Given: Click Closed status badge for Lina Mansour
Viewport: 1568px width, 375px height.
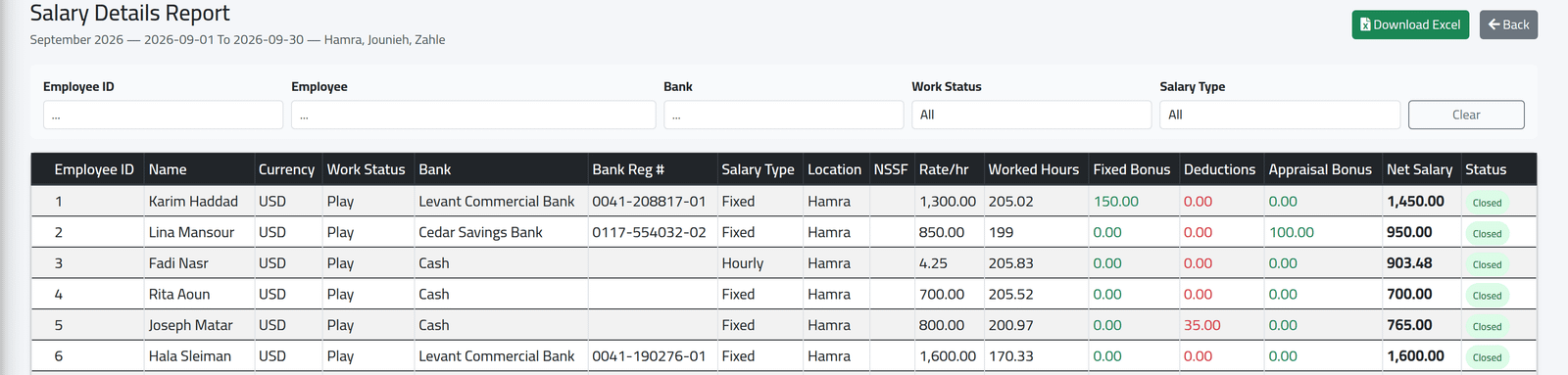Looking at the screenshot, I should (1487, 234).
